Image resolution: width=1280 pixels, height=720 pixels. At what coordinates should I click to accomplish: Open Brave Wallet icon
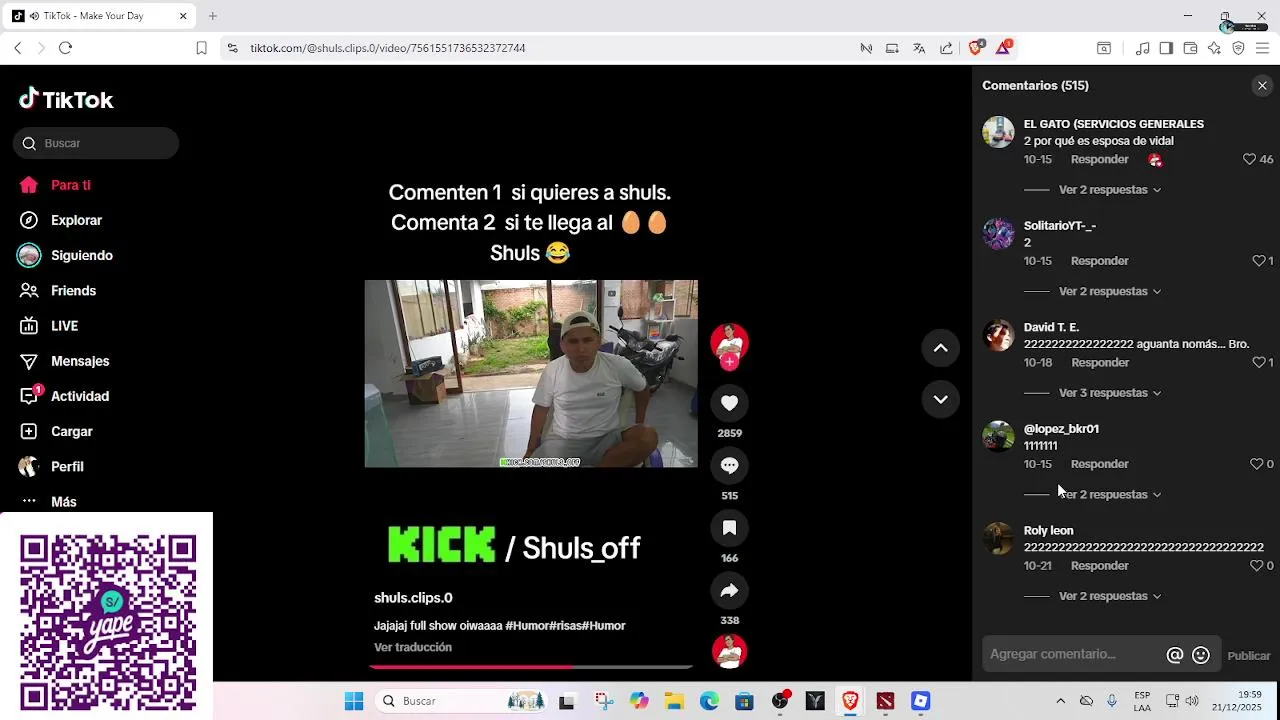click(1190, 48)
